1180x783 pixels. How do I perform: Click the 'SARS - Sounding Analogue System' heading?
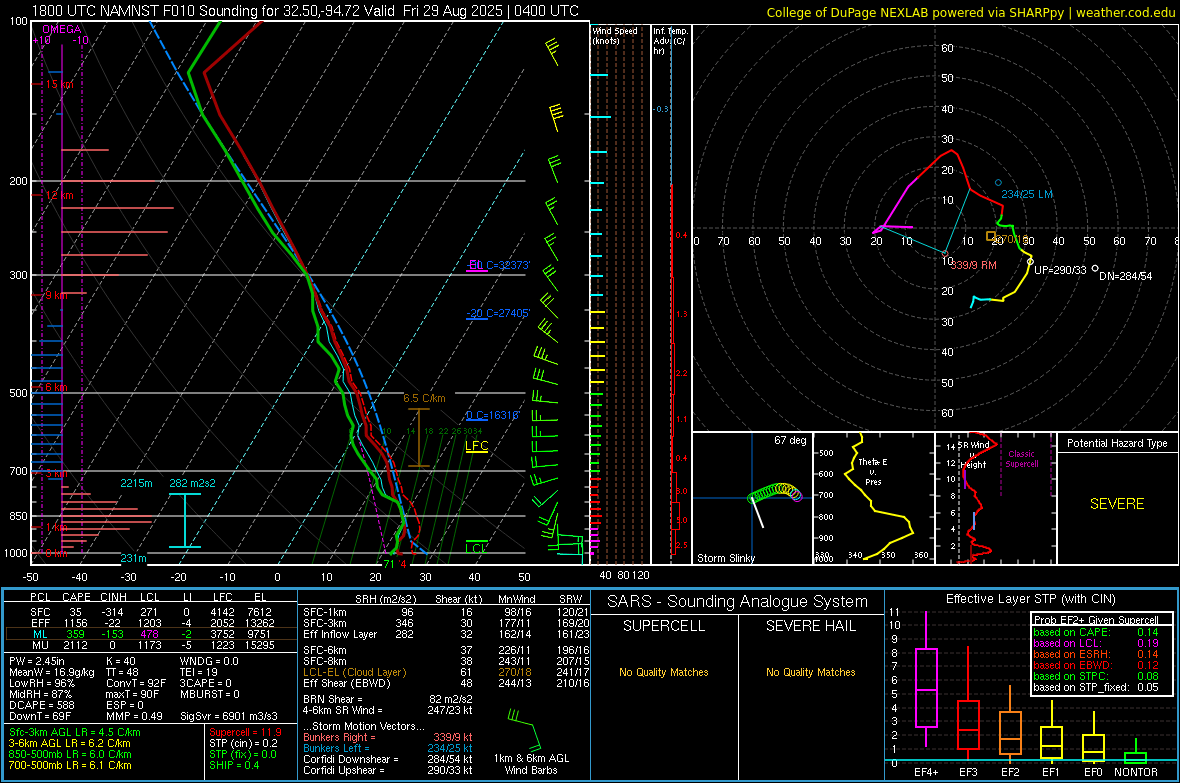click(x=738, y=602)
